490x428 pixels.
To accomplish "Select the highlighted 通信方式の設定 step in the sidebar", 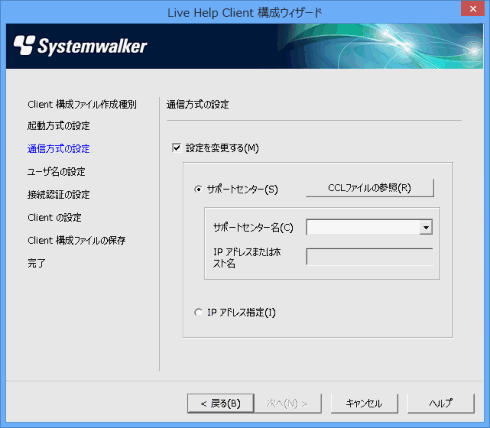I will coord(59,149).
